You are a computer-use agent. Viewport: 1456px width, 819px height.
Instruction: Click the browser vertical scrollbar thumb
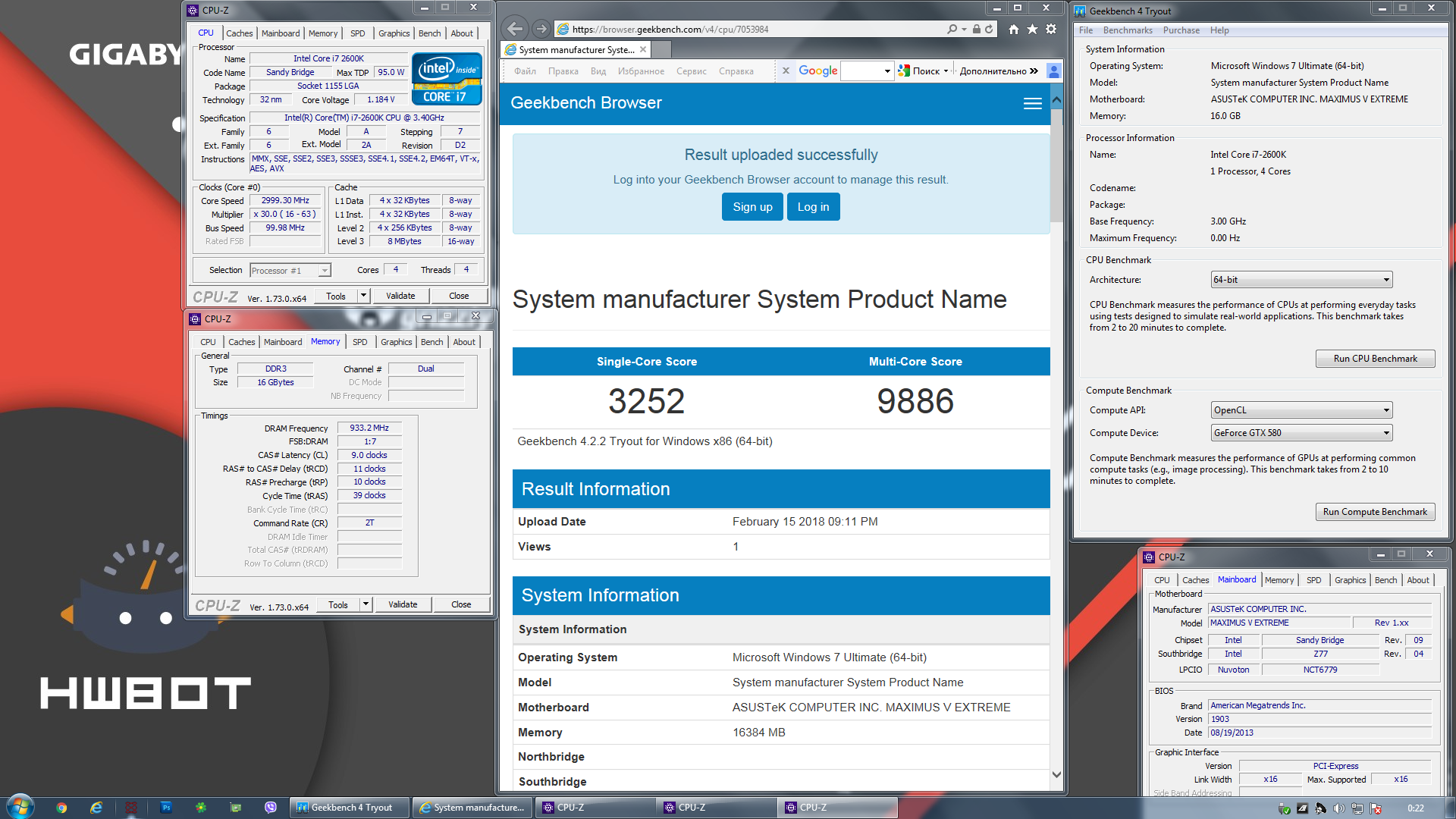[1056, 167]
